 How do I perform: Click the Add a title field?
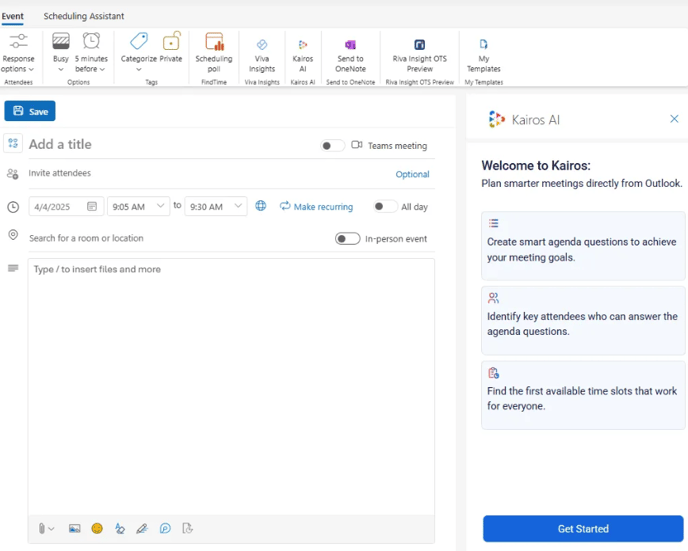pyautogui.click(x=171, y=144)
